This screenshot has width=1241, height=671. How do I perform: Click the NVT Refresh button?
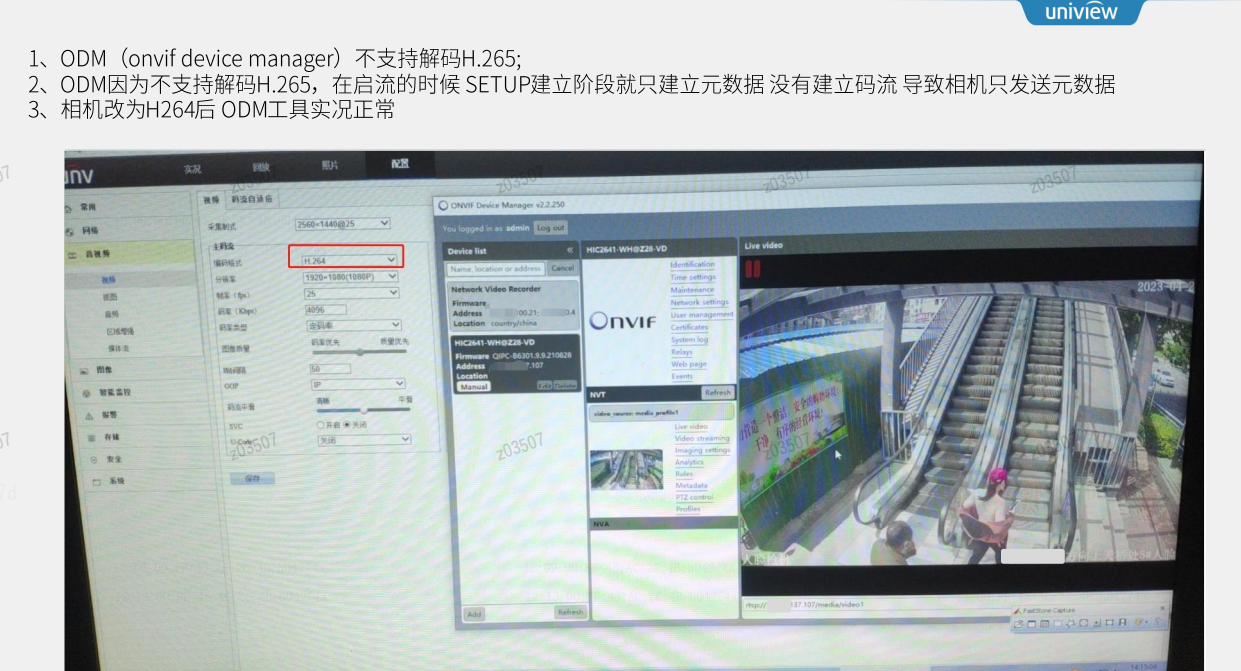tap(718, 393)
